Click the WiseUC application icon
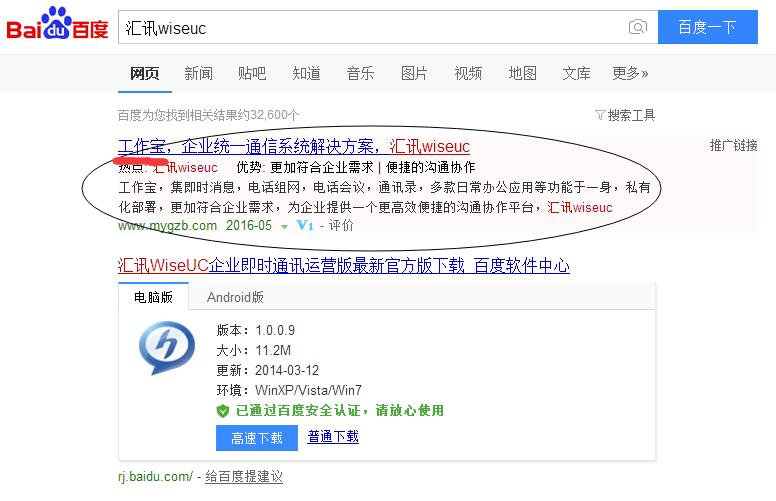Image resolution: width=776 pixels, height=501 pixels. [x=167, y=348]
